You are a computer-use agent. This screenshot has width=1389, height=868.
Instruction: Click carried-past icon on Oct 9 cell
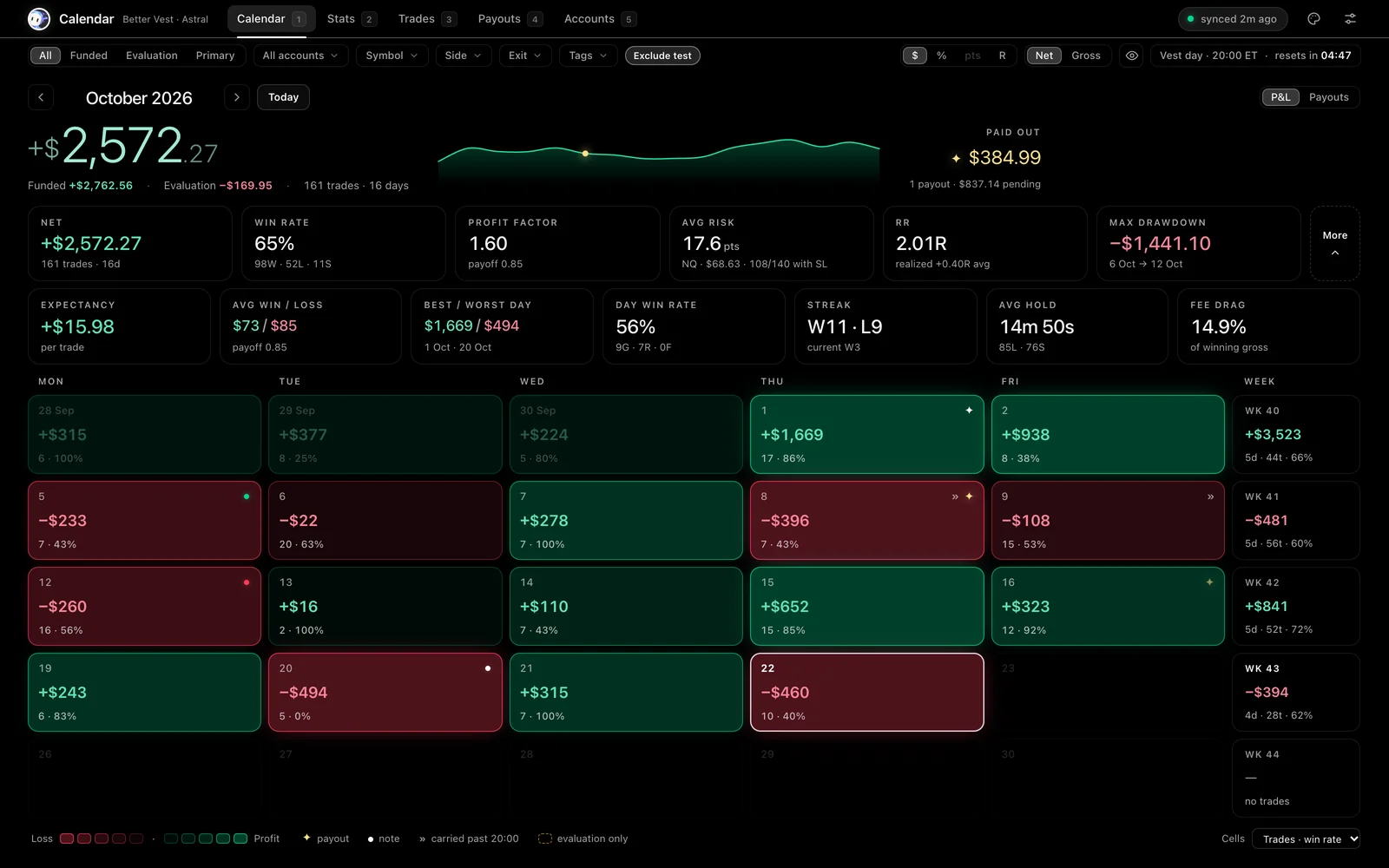1210,496
